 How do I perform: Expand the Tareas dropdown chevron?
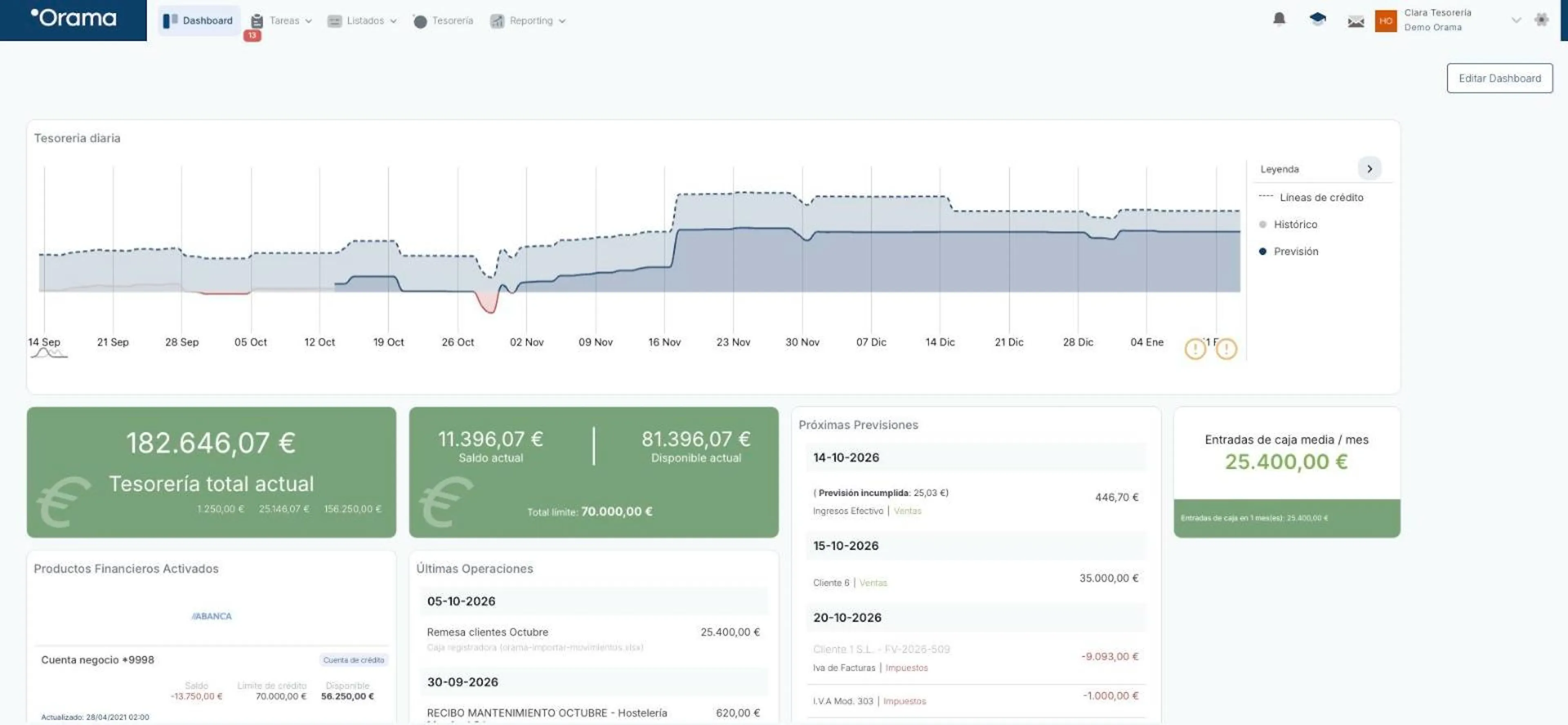click(309, 21)
